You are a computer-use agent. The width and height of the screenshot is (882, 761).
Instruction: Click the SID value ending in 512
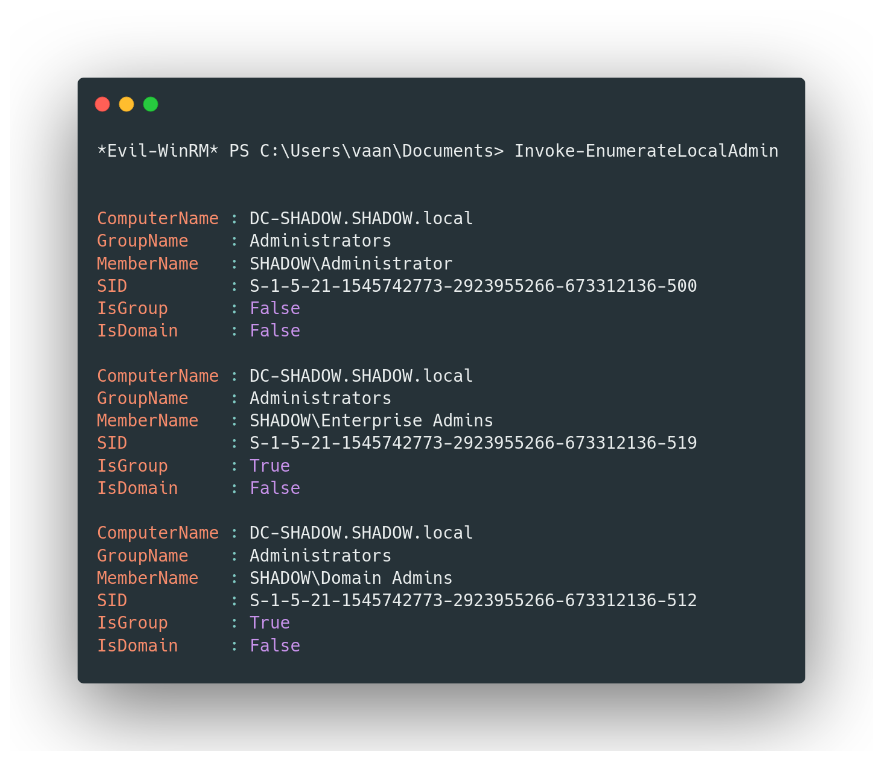click(x=473, y=600)
